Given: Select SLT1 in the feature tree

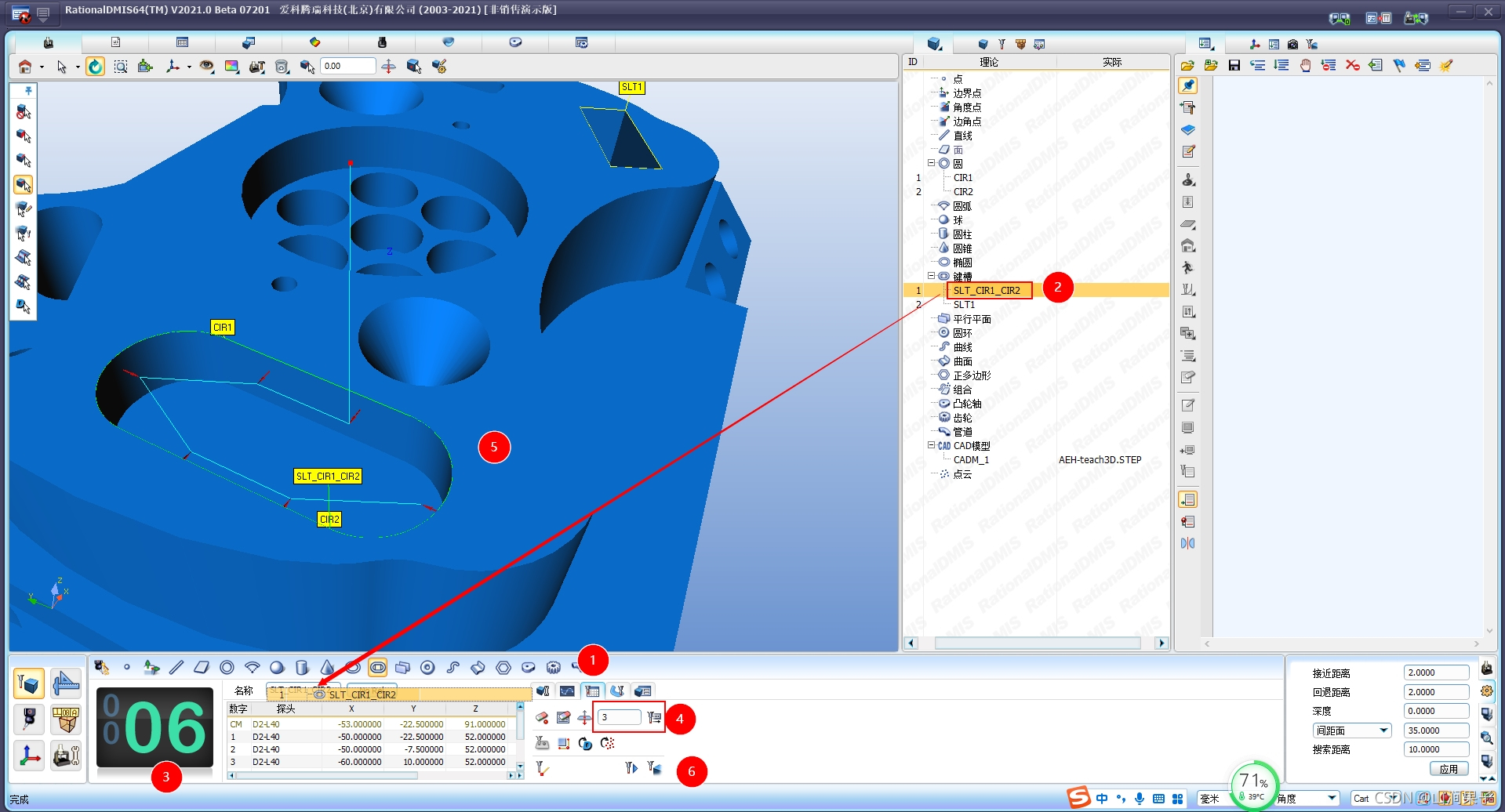Looking at the screenshot, I should [x=964, y=305].
